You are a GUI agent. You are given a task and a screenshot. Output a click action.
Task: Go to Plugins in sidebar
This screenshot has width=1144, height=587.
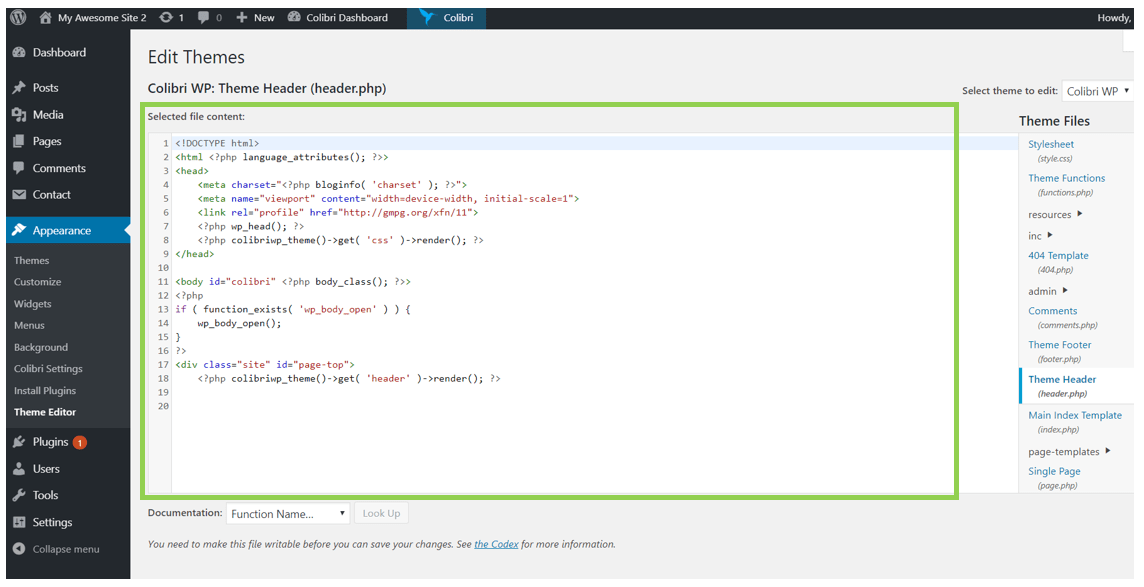tap(50, 442)
